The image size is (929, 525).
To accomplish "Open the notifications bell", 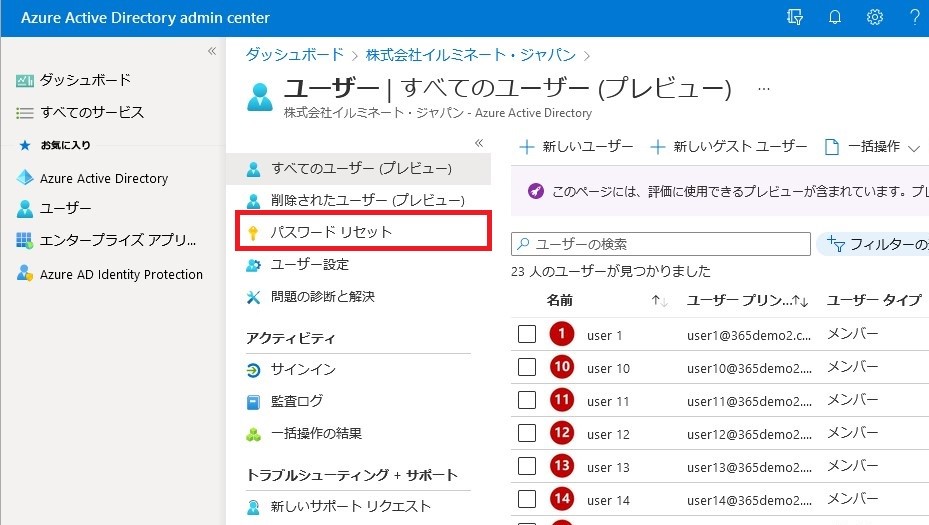I will (835, 18).
